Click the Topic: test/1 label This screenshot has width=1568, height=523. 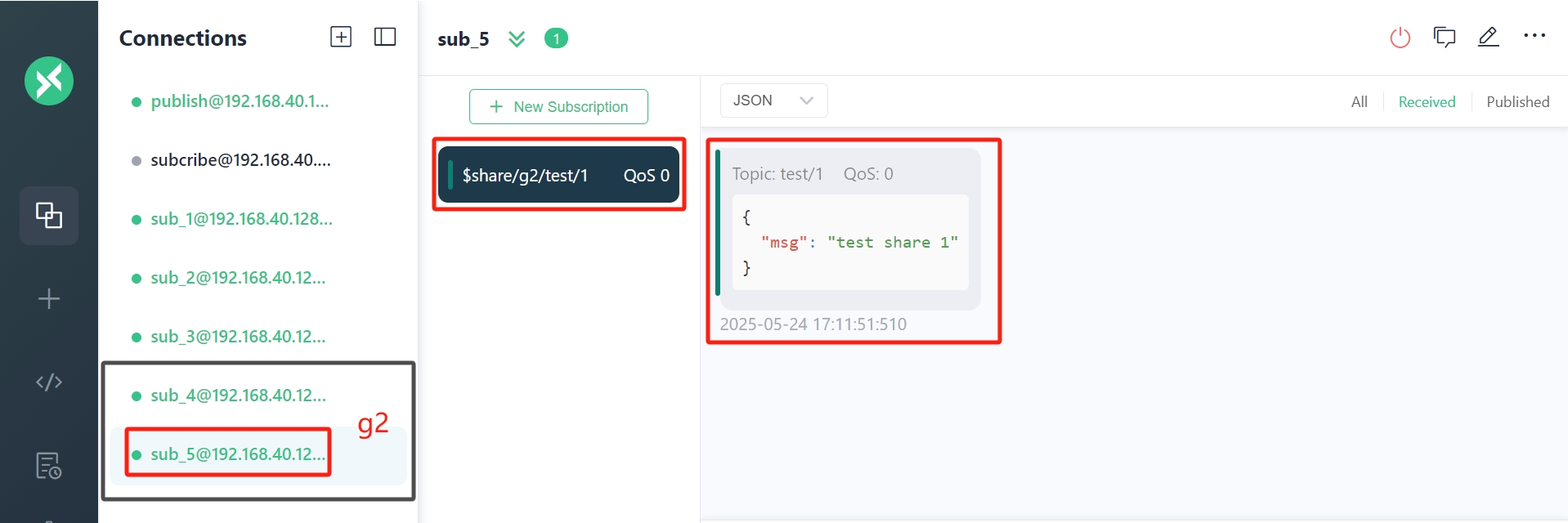(x=777, y=174)
